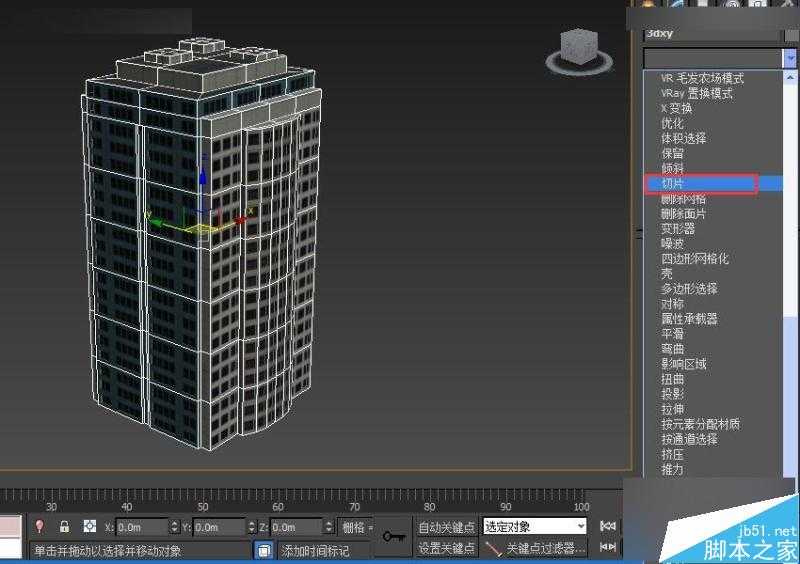Select the 四边形网格化 modifier
800x564 pixels.
tap(694, 259)
